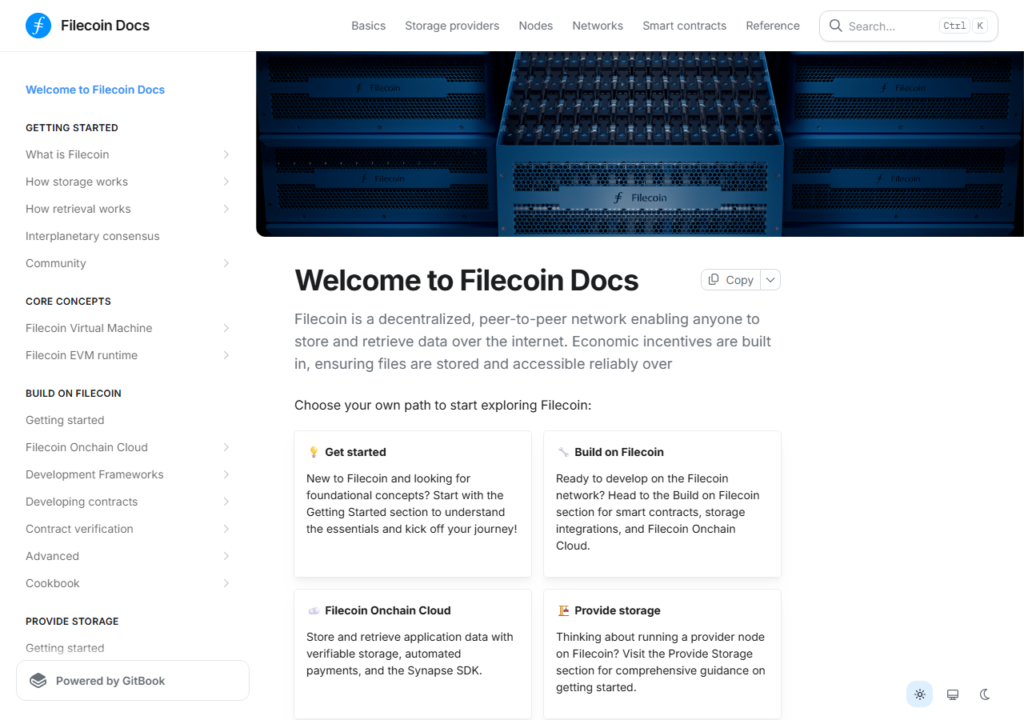This screenshot has width=1024, height=720.
Task: Open Development Frameworks sidebar link
Action: 95,474
